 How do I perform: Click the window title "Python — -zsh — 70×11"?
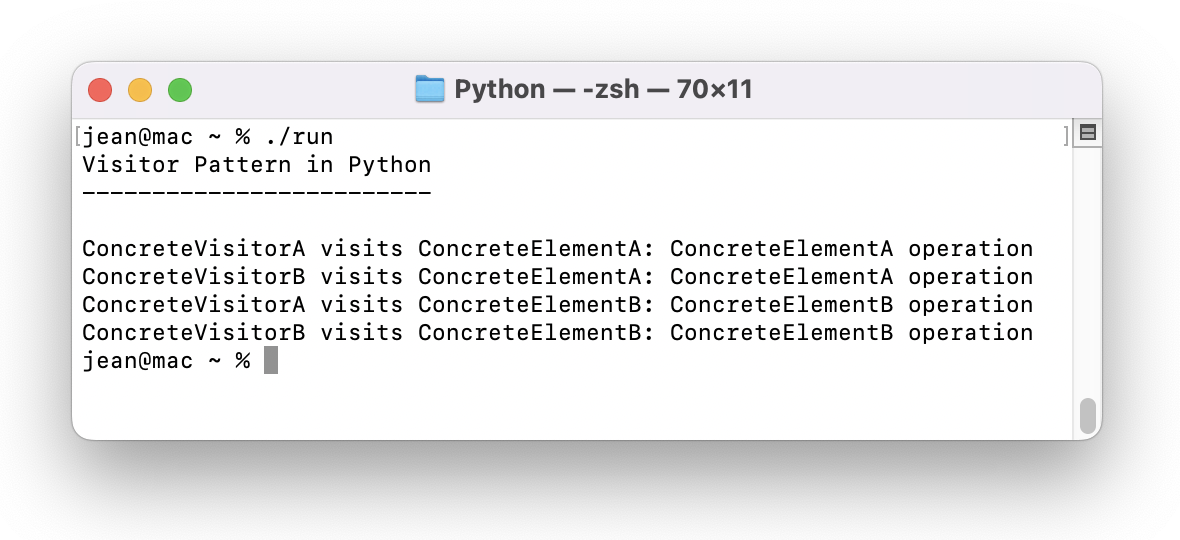click(x=603, y=89)
